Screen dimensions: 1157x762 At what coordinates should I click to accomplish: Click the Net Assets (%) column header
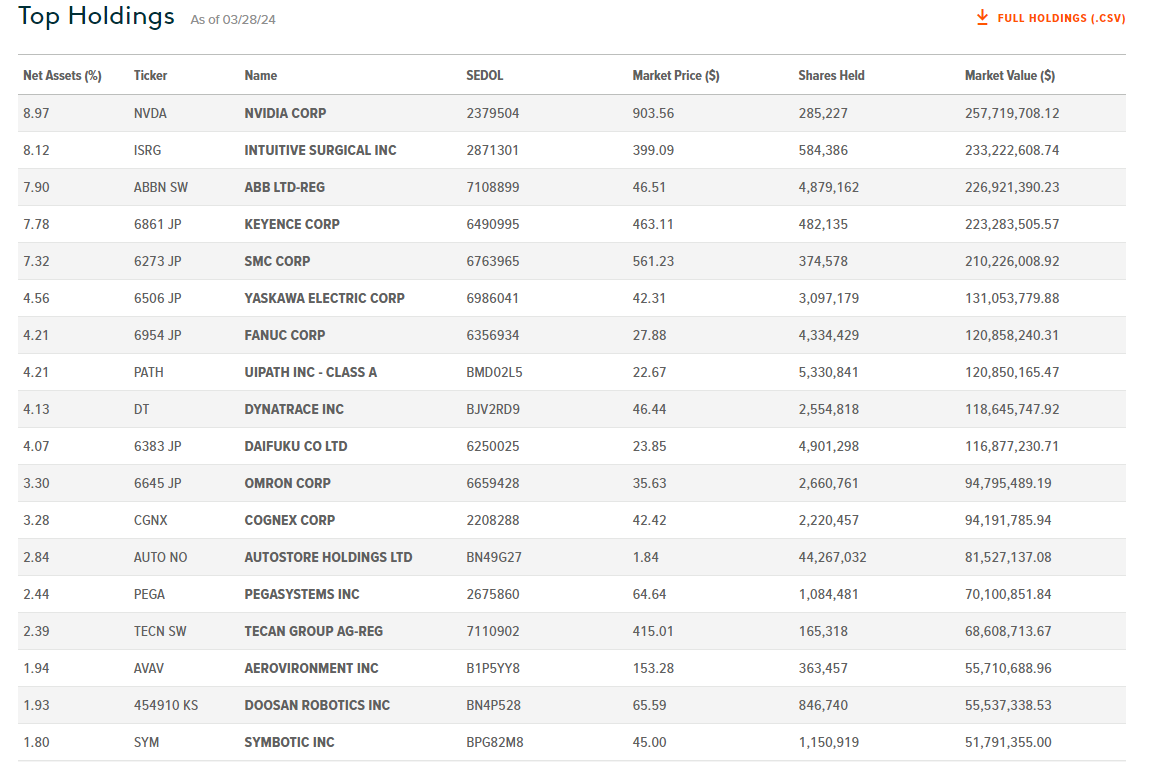pyautogui.click(x=62, y=75)
